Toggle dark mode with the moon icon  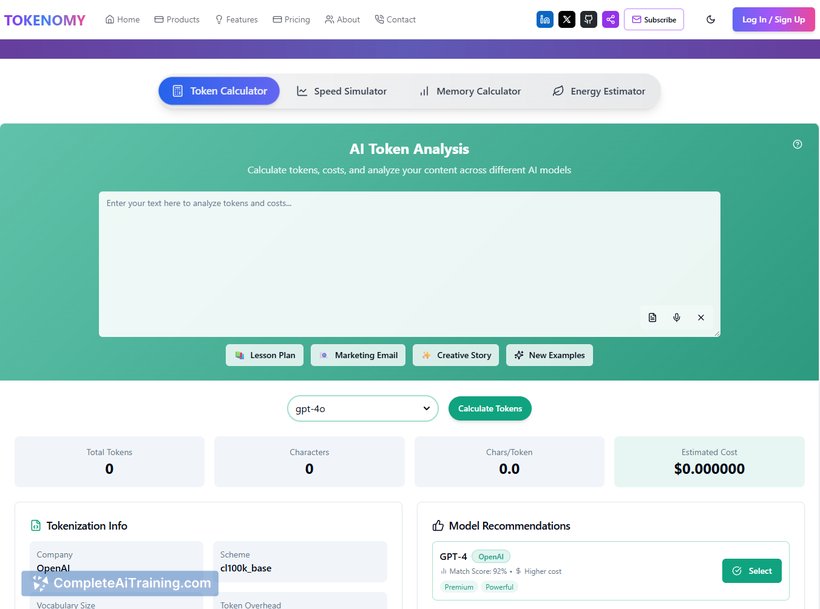pyautogui.click(x=709, y=18)
